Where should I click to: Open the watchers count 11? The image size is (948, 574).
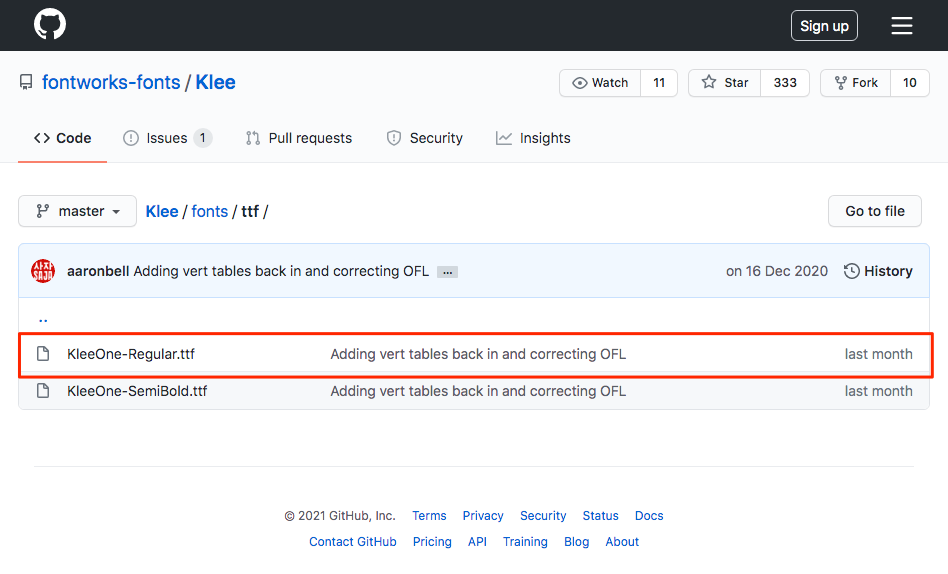pyautogui.click(x=659, y=83)
